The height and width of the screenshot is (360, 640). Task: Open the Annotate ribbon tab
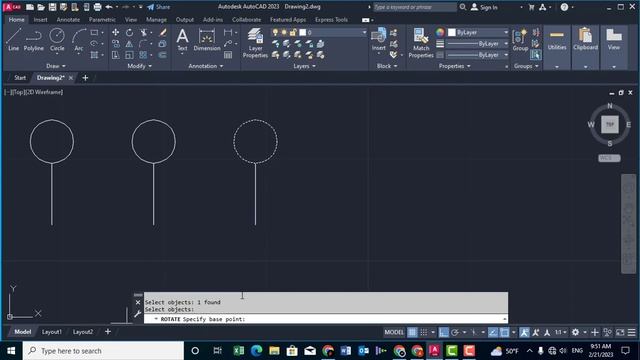68,20
